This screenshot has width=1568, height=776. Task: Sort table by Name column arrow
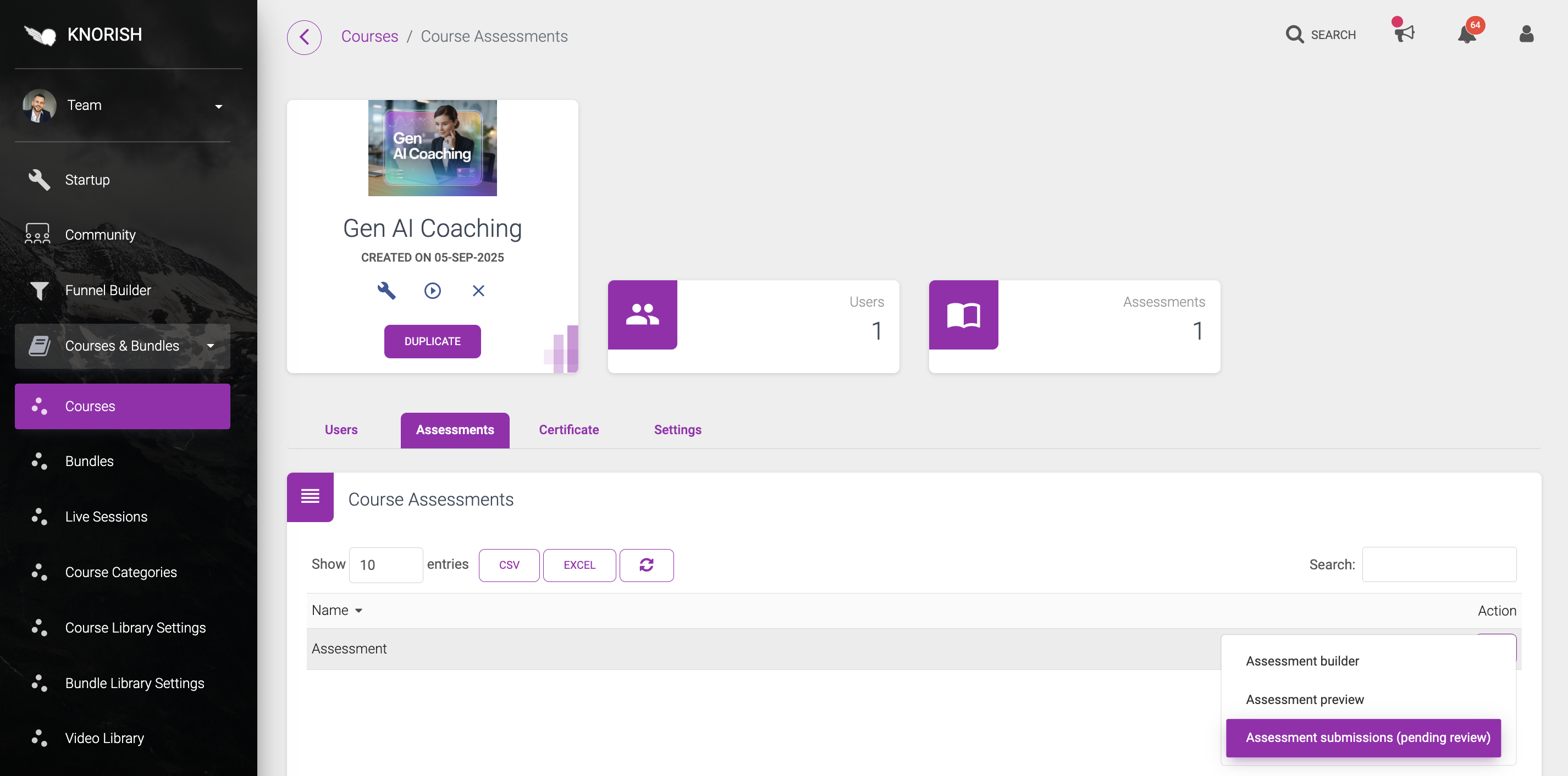click(358, 611)
